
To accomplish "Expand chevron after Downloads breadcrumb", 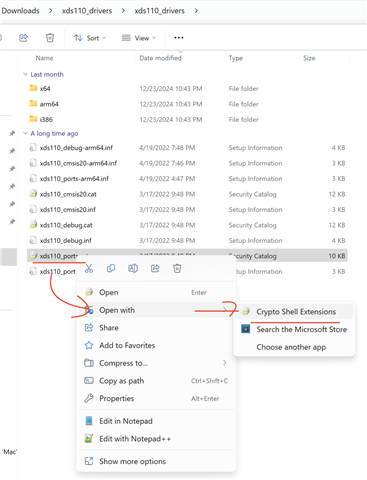I will [x=50, y=11].
